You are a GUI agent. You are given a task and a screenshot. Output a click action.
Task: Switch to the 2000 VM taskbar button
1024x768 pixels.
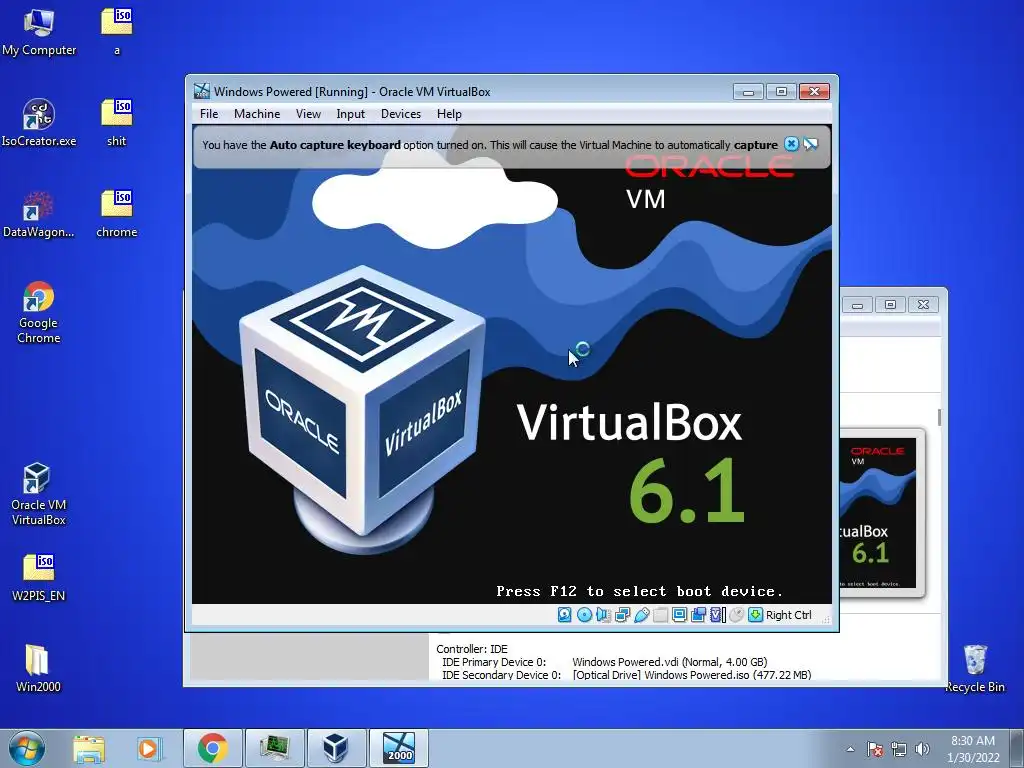398,748
